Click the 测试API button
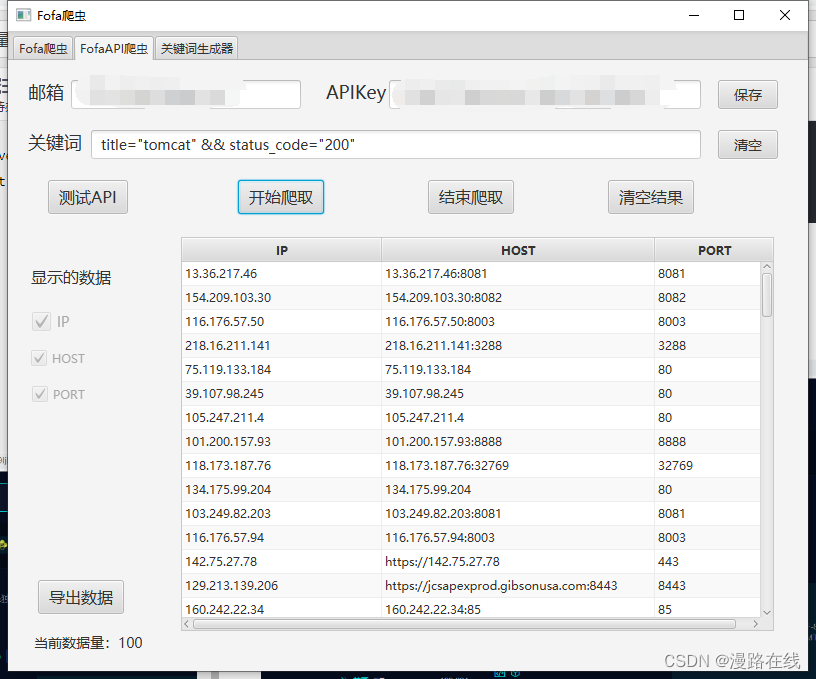816x679 pixels. pyautogui.click(x=88, y=197)
